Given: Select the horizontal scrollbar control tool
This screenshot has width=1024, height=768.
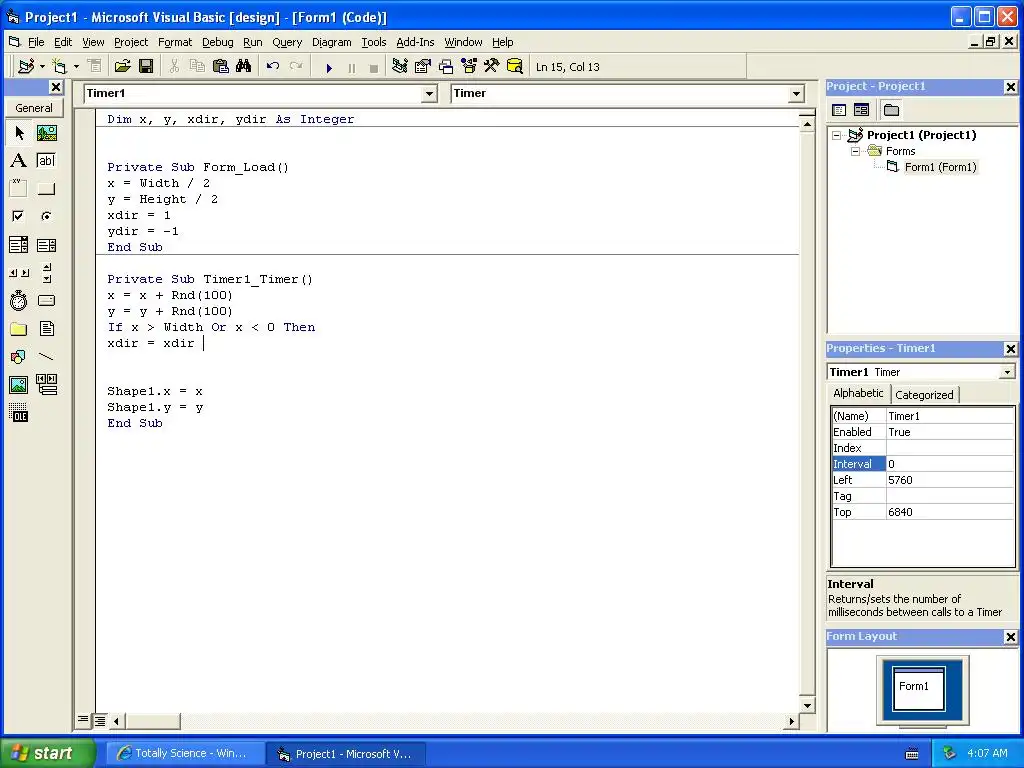Looking at the screenshot, I should coord(19,273).
